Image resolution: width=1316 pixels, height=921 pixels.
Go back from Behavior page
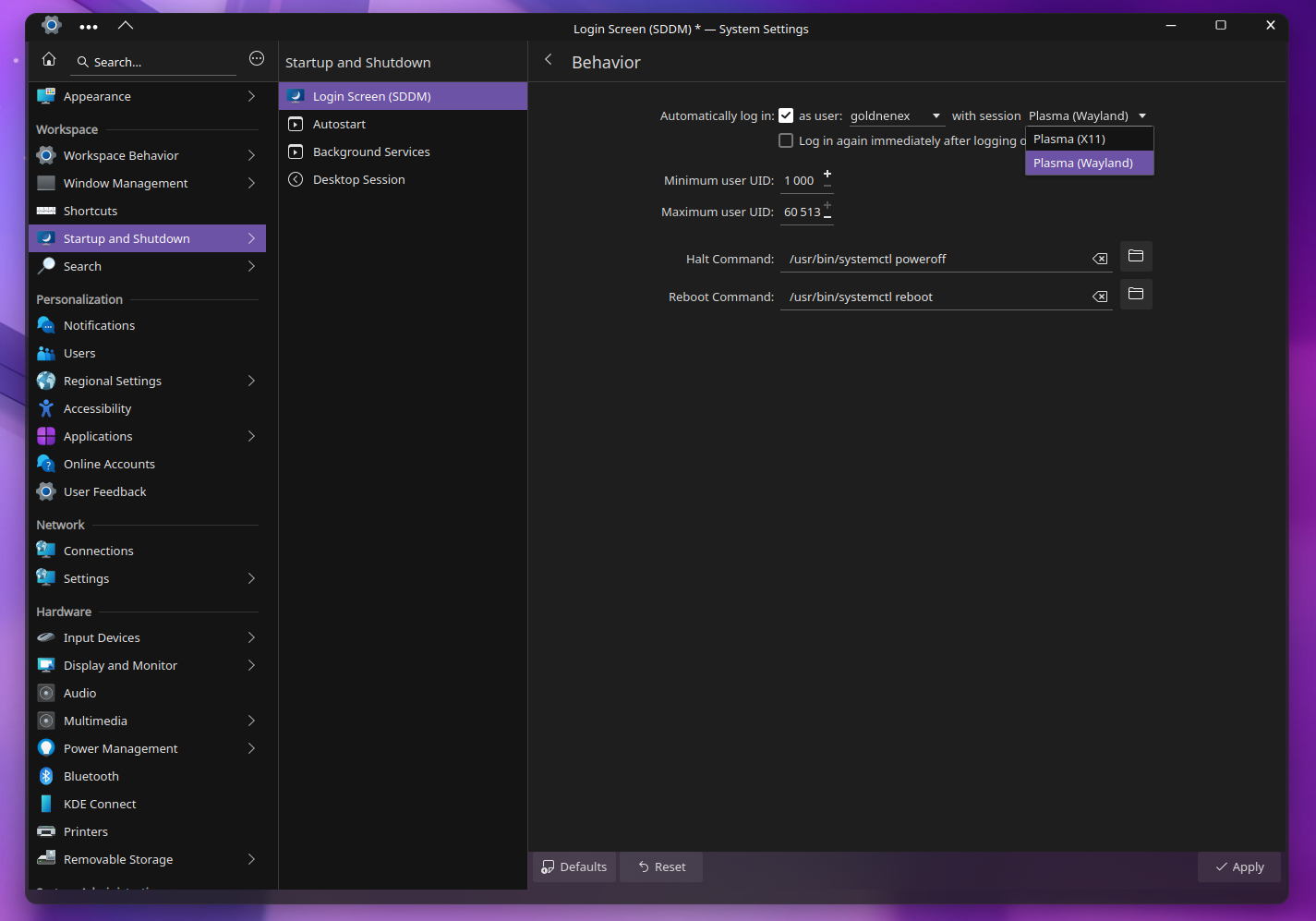[549, 60]
